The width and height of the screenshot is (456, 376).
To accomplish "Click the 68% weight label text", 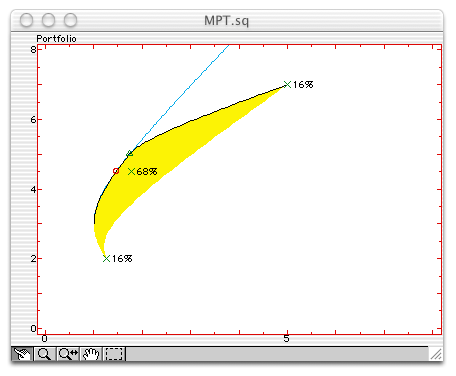I will pos(147,172).
